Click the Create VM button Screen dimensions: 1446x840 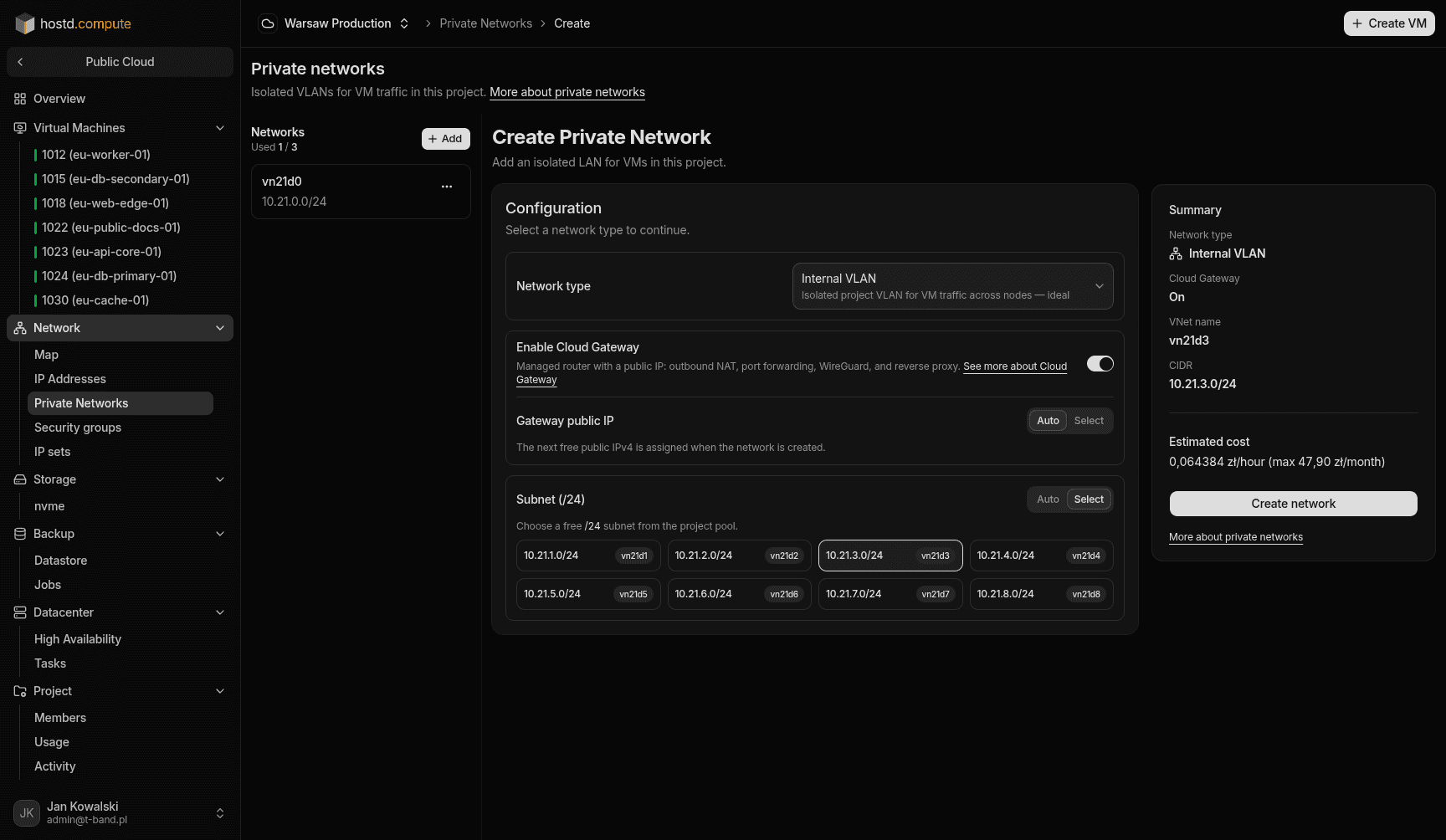click(1389, 23)
